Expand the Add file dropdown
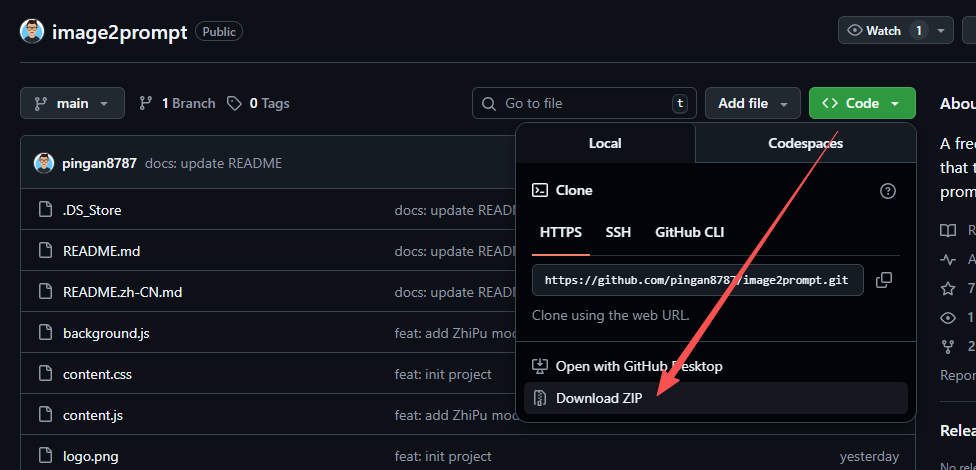The height and width of the screenshot is (470, 976). coord(752,103)
